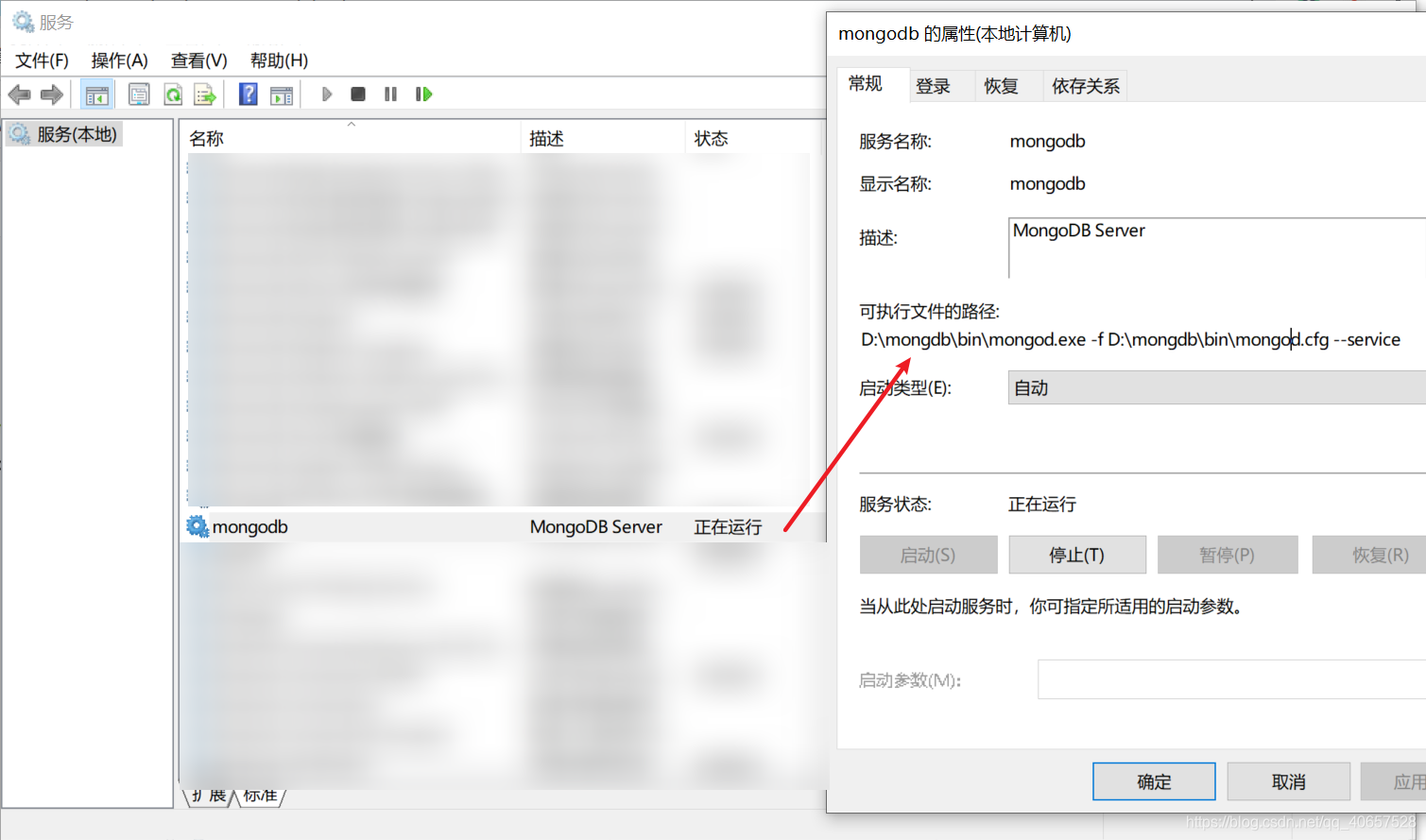Click the 应用 button
This screenshot has height=840, width=1426.
[x=1395, y=781]
